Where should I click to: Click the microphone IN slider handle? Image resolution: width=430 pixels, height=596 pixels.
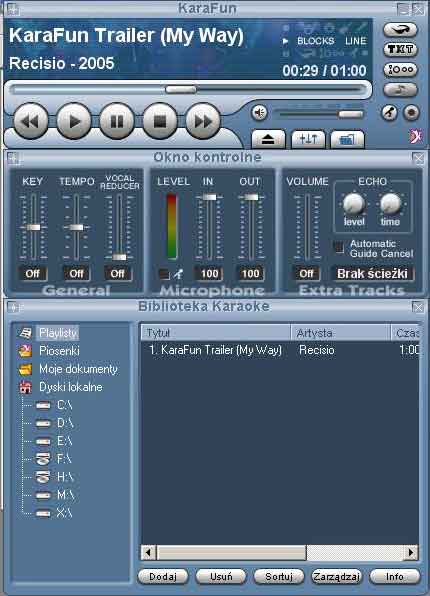pos(209,197)
